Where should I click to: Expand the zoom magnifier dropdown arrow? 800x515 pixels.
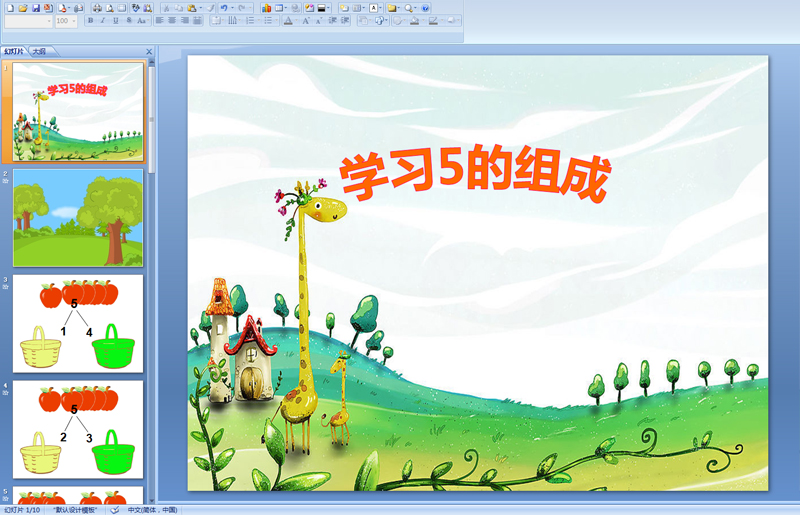click(x=415, y=8)
